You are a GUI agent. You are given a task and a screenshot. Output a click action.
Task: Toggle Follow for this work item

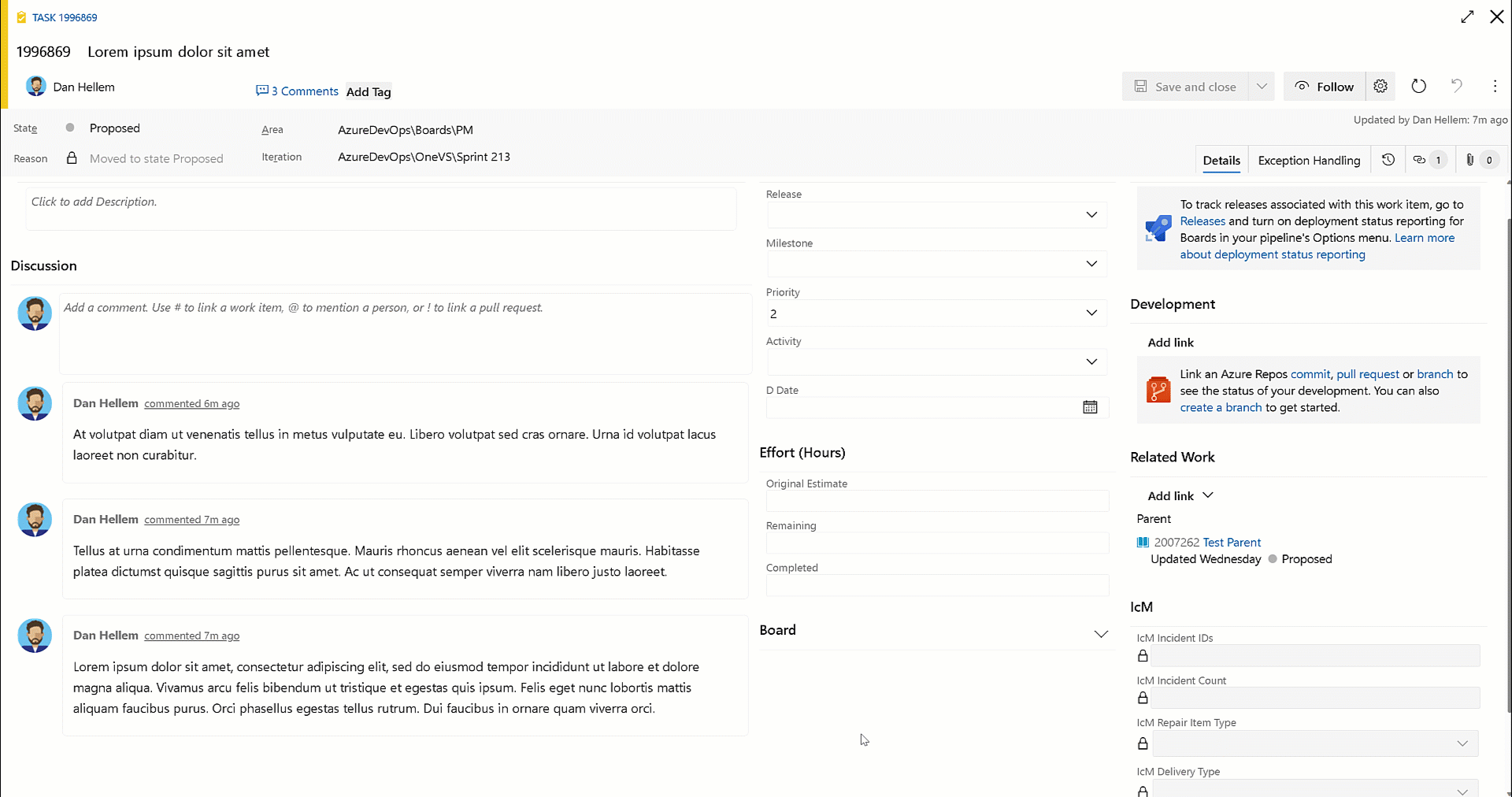(1324, 87)
